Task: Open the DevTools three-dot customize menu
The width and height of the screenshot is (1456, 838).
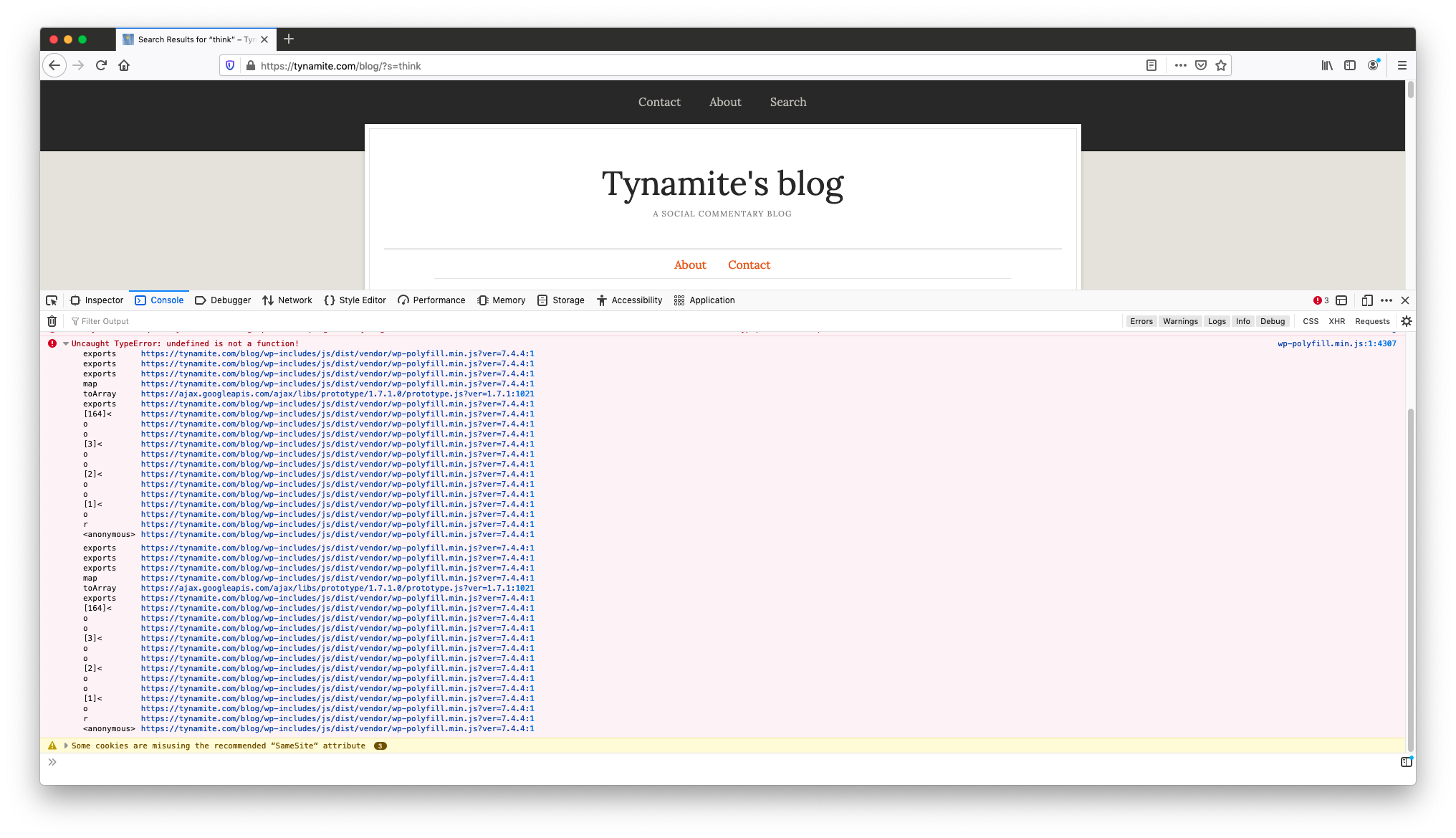Action: 1387,300
